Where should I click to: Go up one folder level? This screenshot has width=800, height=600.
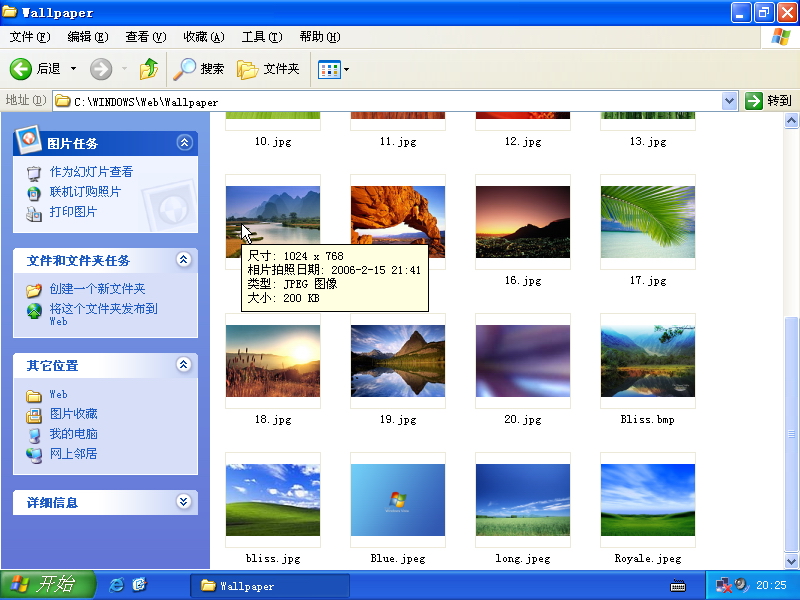click(149, 69)
